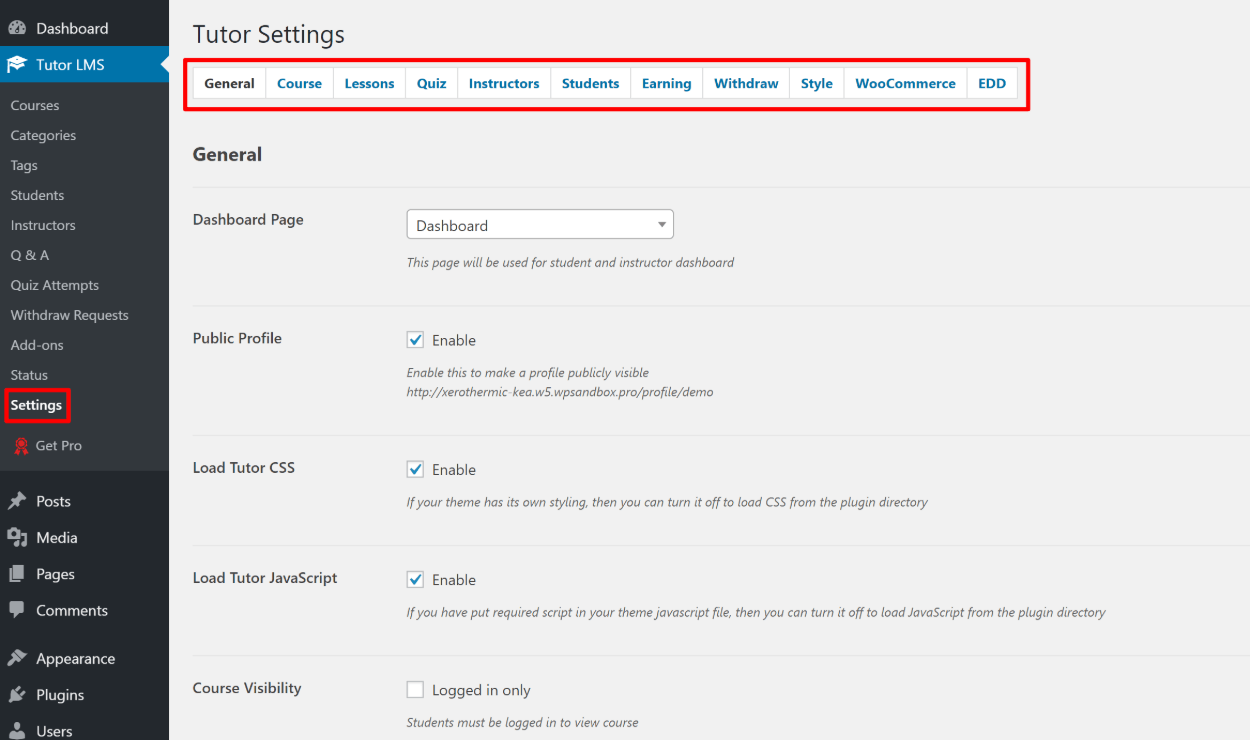
Task: Enable Course Visibility Logged in only
Action: tap(415, 690)
